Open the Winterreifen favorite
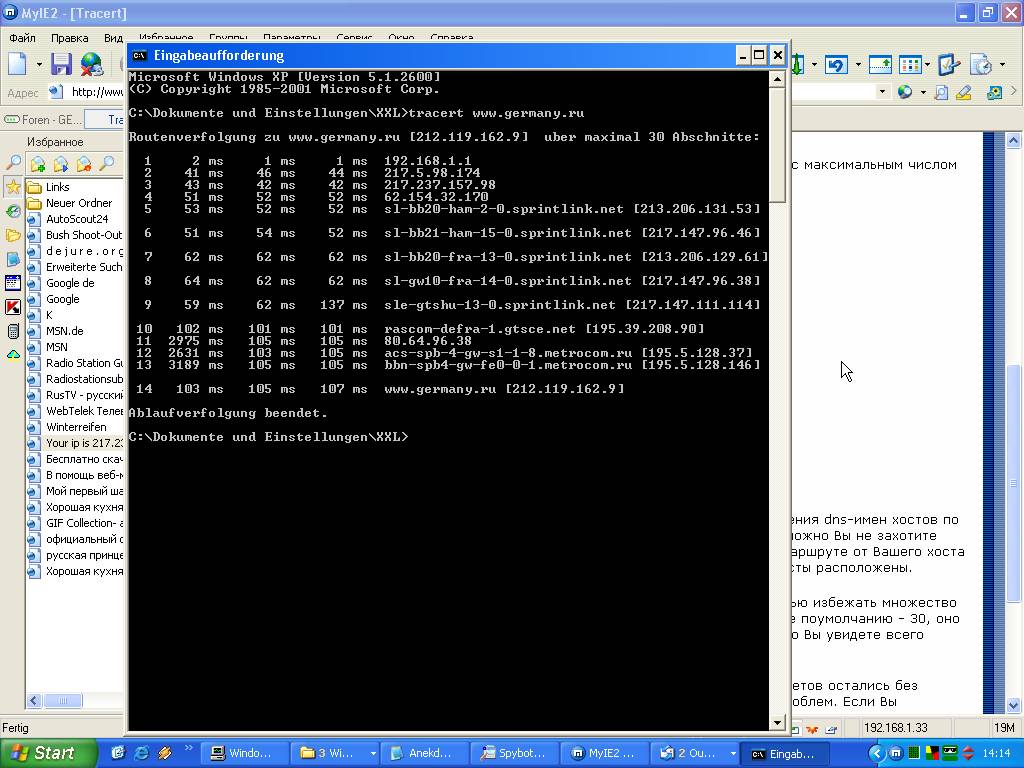 point(76,427)
